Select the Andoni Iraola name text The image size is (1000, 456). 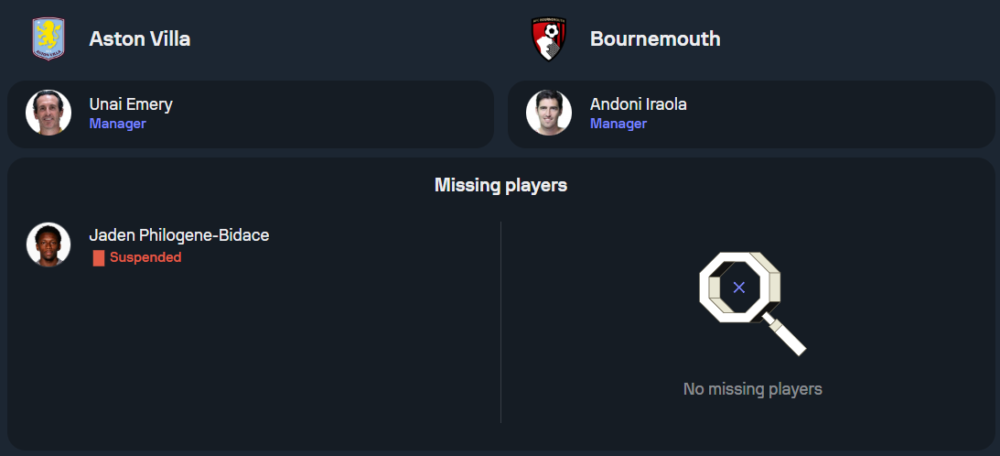click(x=638, y=104)
